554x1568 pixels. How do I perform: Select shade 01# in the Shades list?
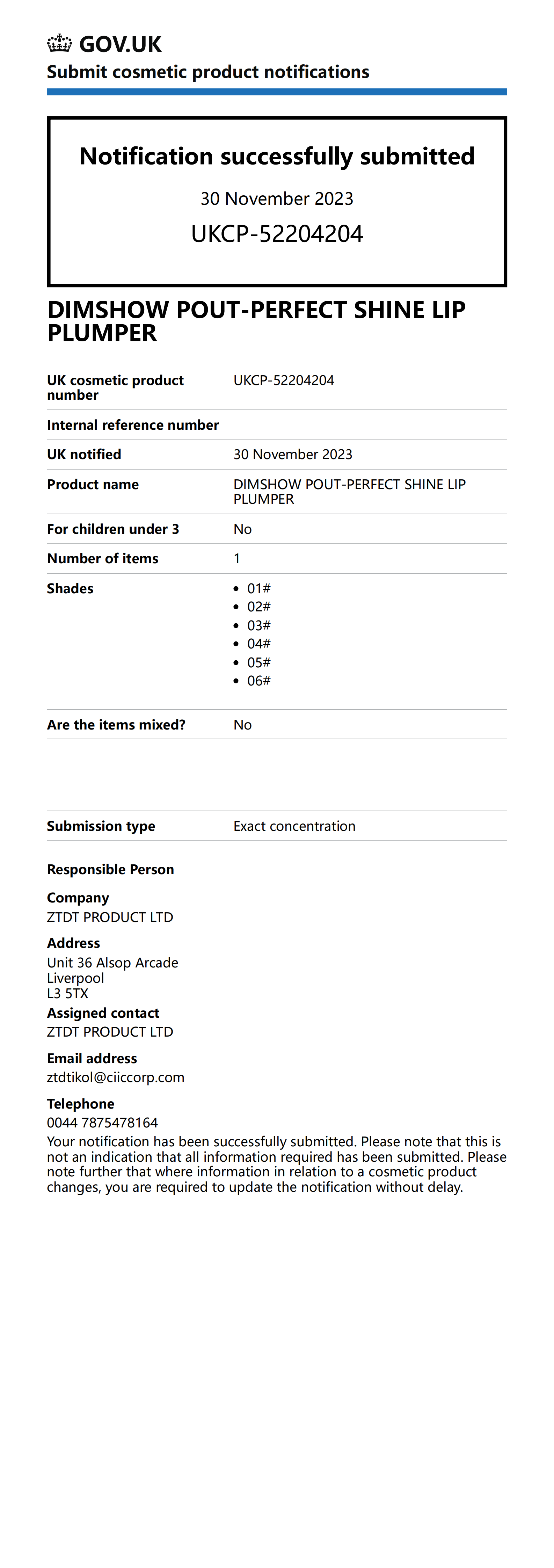click(x=259, y=589)
